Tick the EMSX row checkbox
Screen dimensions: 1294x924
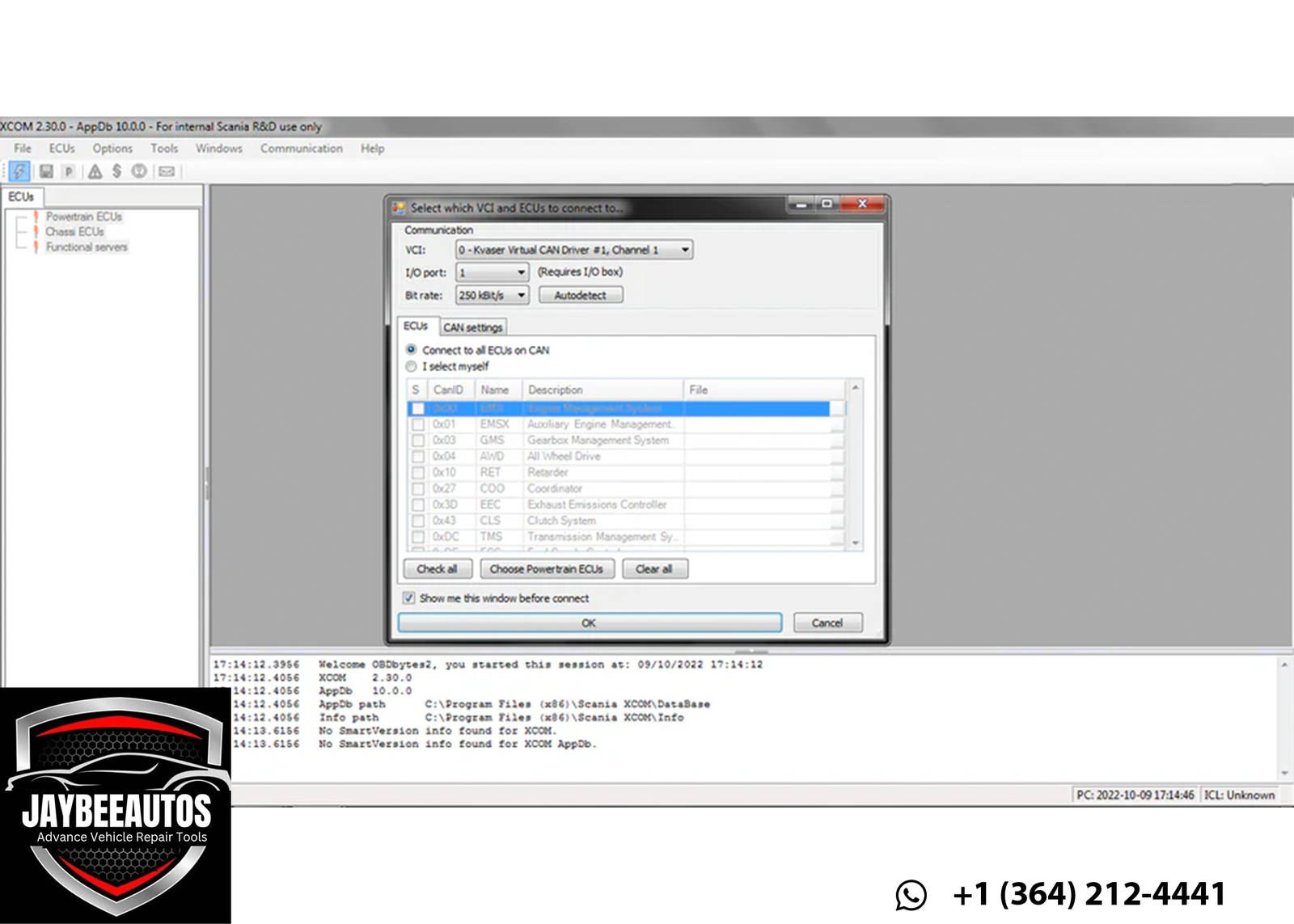point(418,424)
